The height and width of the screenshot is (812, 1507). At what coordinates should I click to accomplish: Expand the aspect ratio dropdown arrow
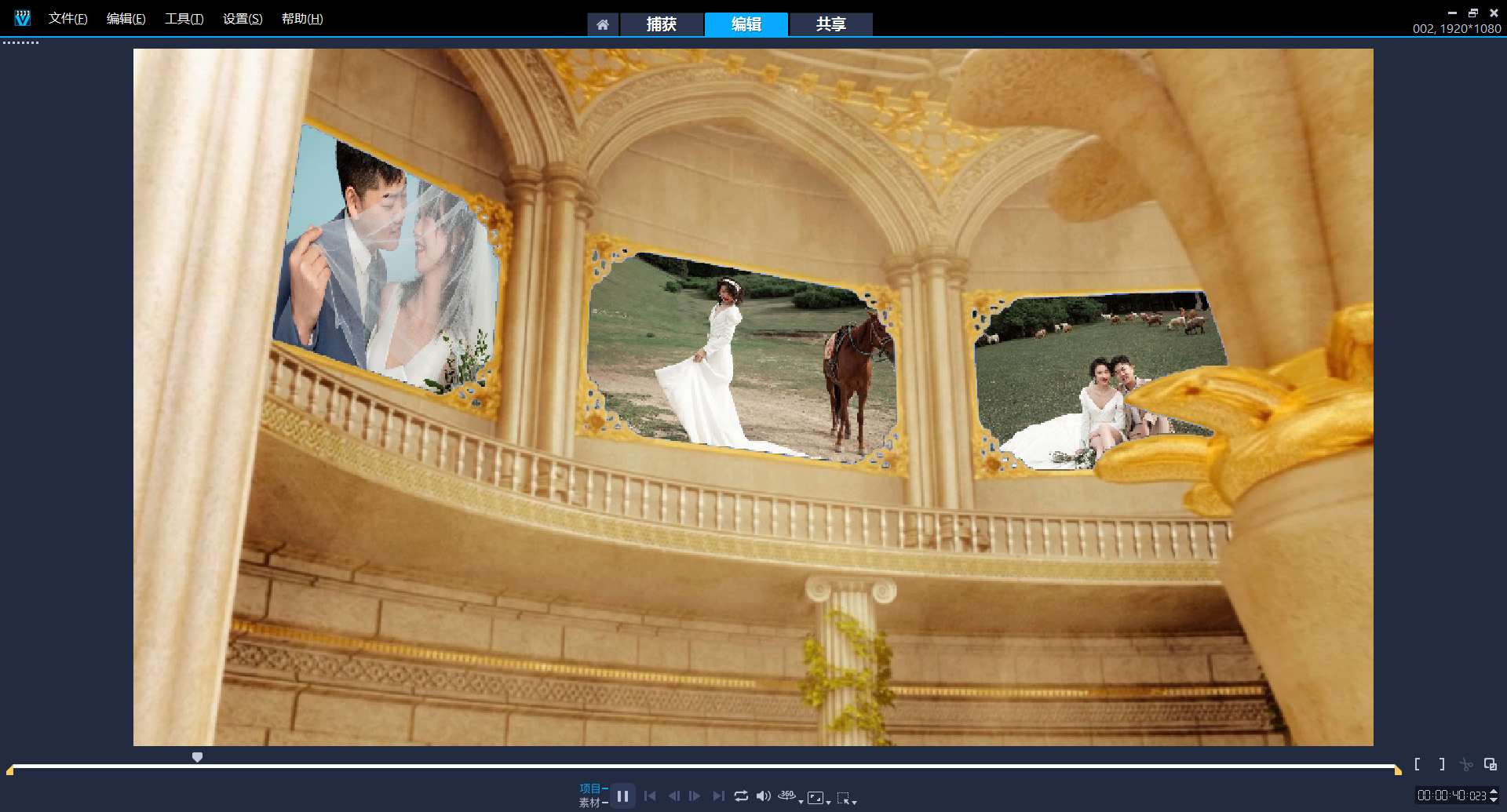point(828,802)
